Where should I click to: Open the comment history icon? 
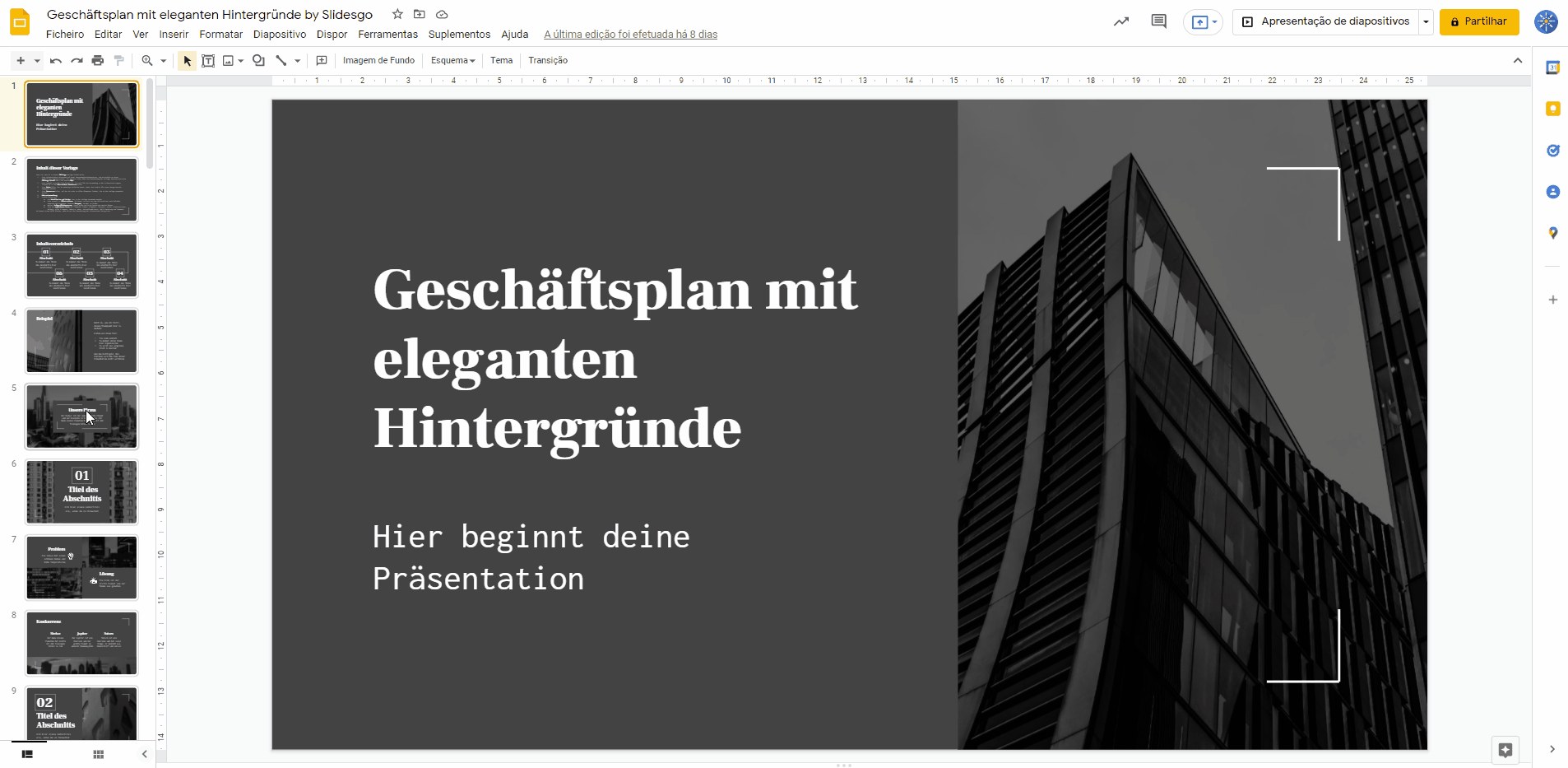pyautogui.click(x=1158, y=21)
